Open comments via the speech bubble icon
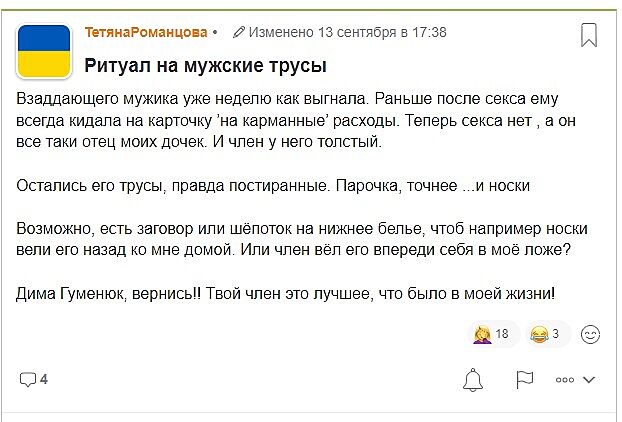 coord(27,380)
